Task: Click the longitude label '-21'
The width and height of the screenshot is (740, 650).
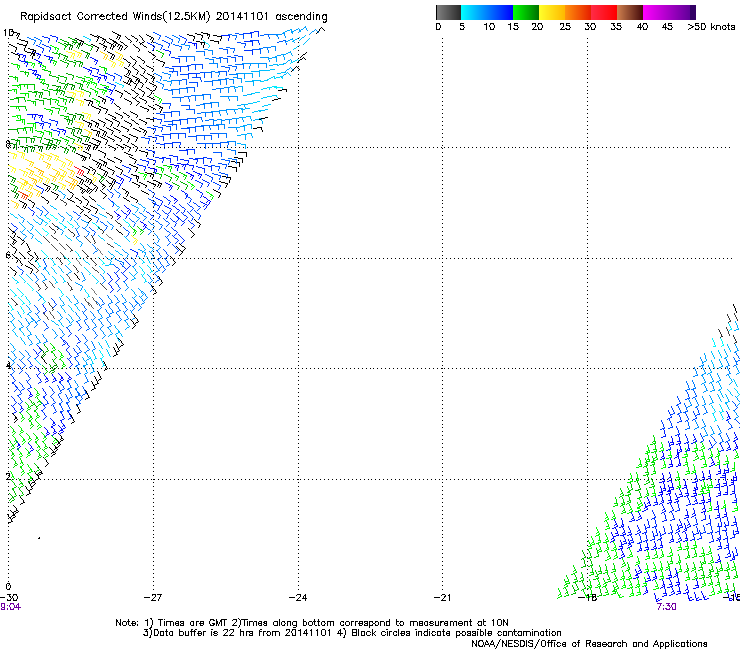Action: pyautogui.click(x=442, y=598)
